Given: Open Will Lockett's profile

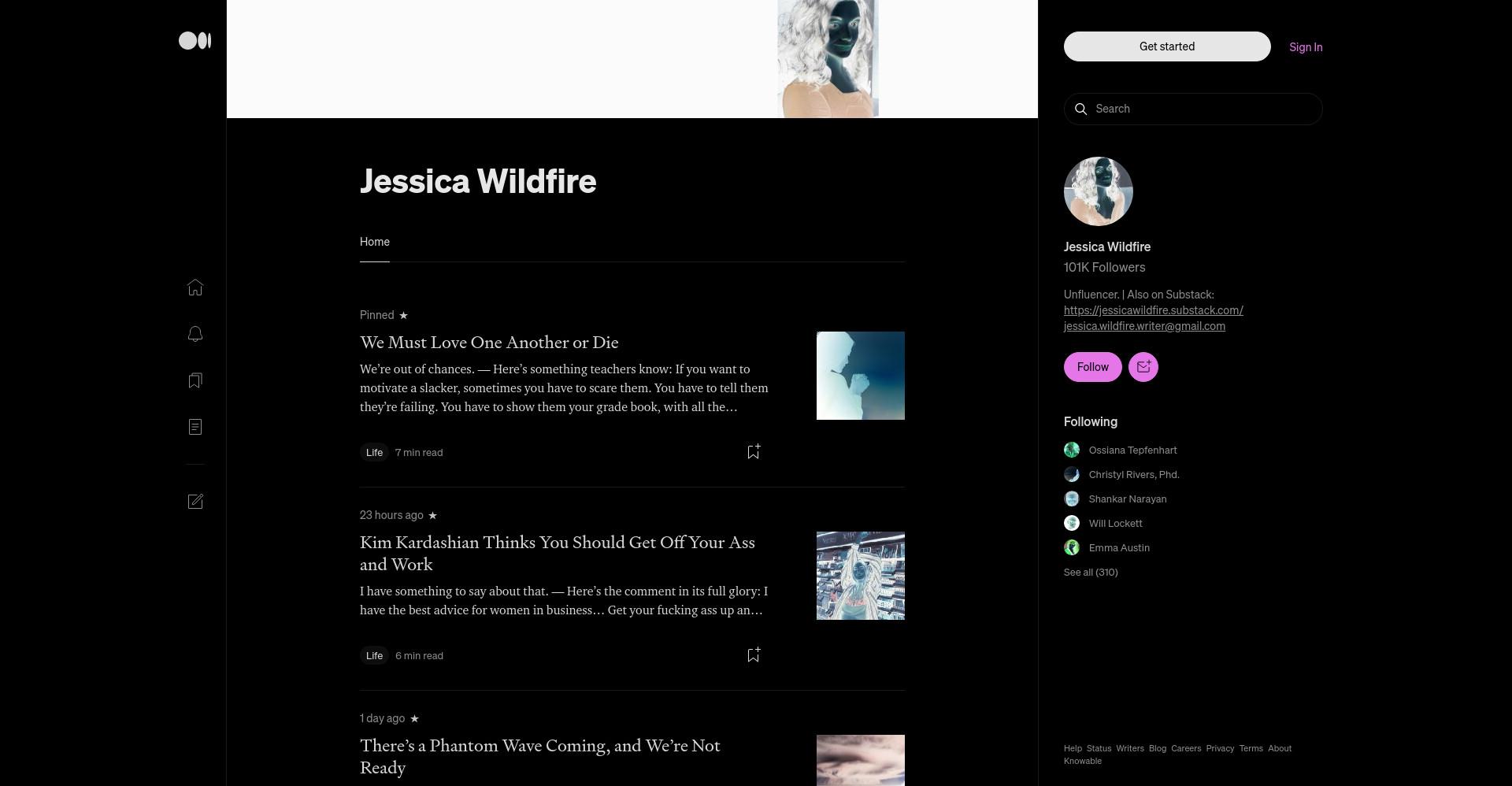Looking at the screenshot, I should [x=1115, y=523].
